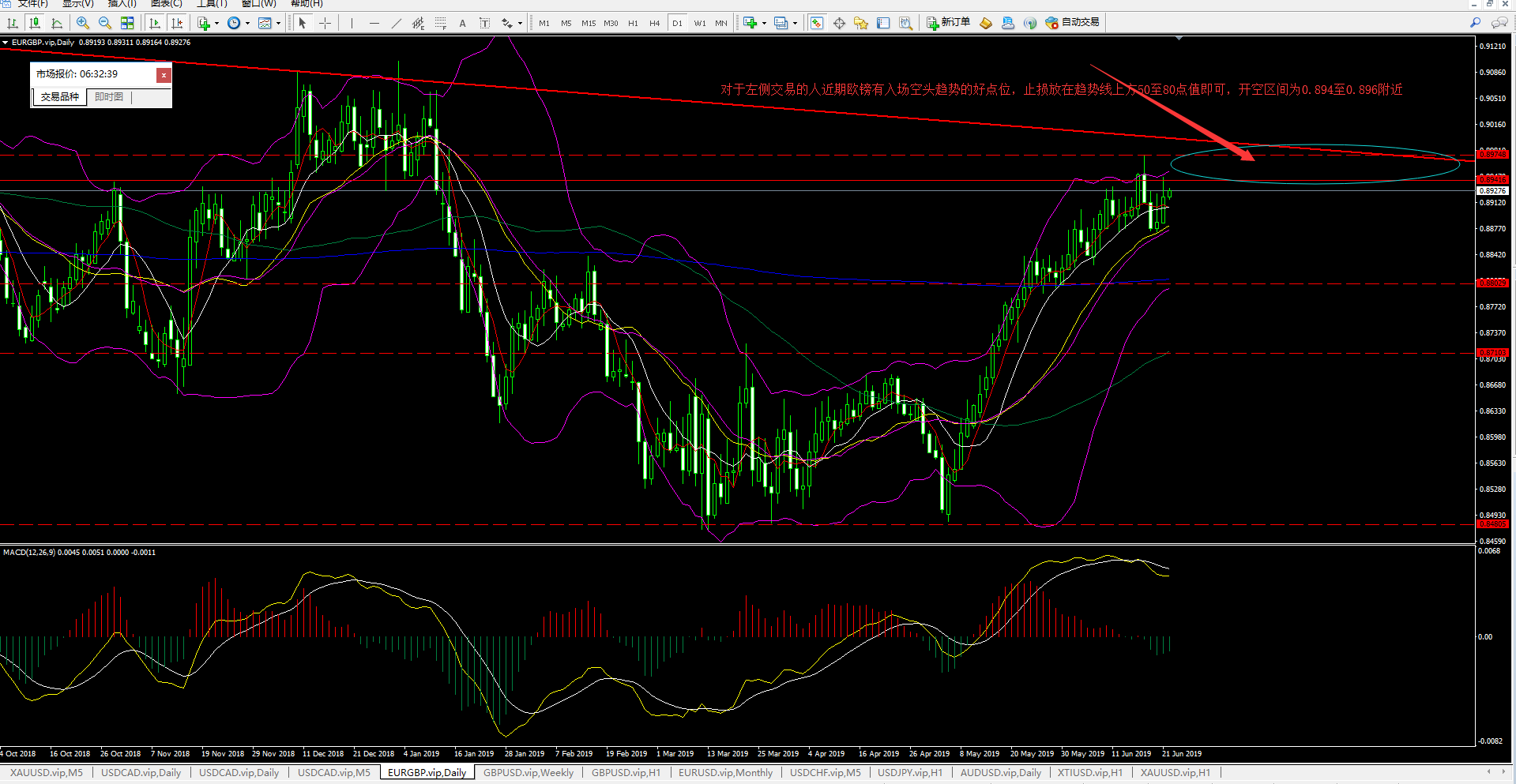Image resolution: width=1516 pixels, height=784 pixels.
Task: Open a new chart window
Action: (750, 23)
